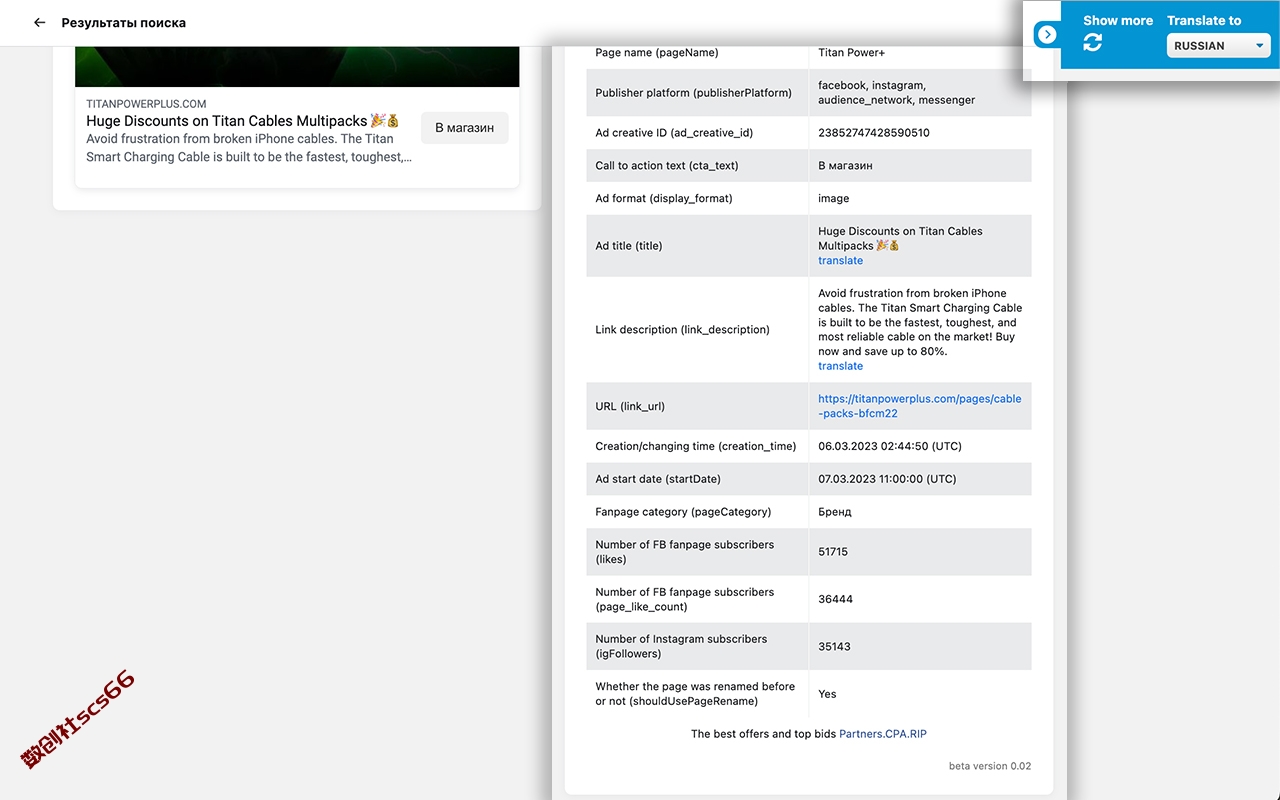1280x800 pixels.
Task: Click the Number of FB fanpage subscribers (likes) label
Action: click(685, 552)
